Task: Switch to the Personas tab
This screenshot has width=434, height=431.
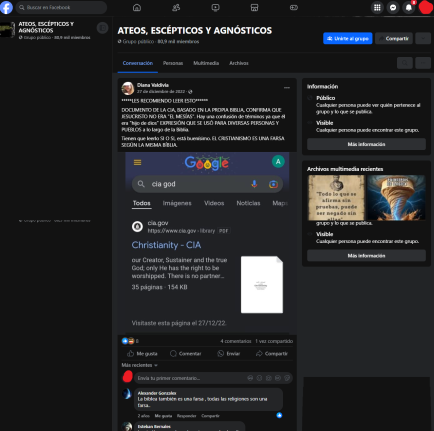Action: (173, 63)
